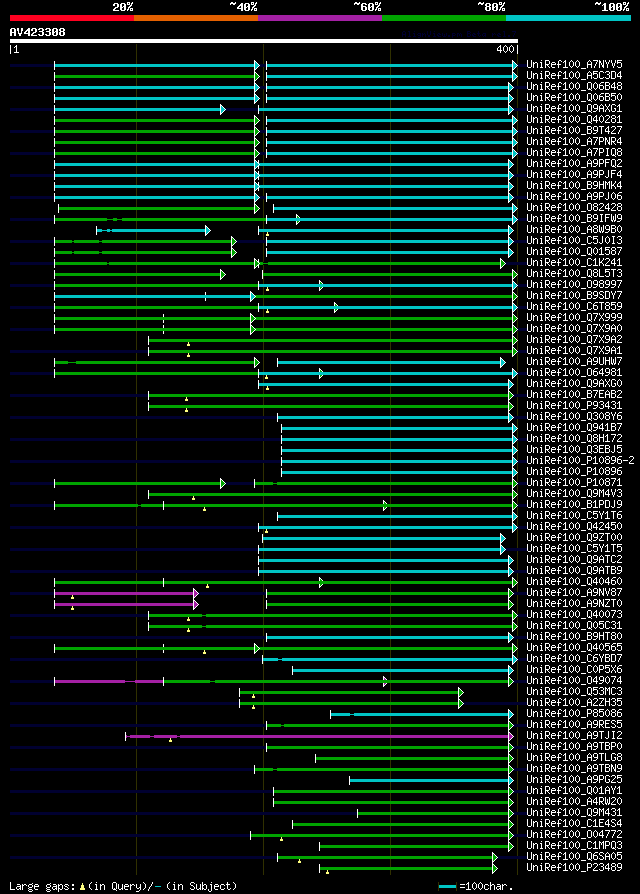Viewport: 640px width, 894px height.
Task: Click the green ~80% legend segment
Action: point(444,18)
